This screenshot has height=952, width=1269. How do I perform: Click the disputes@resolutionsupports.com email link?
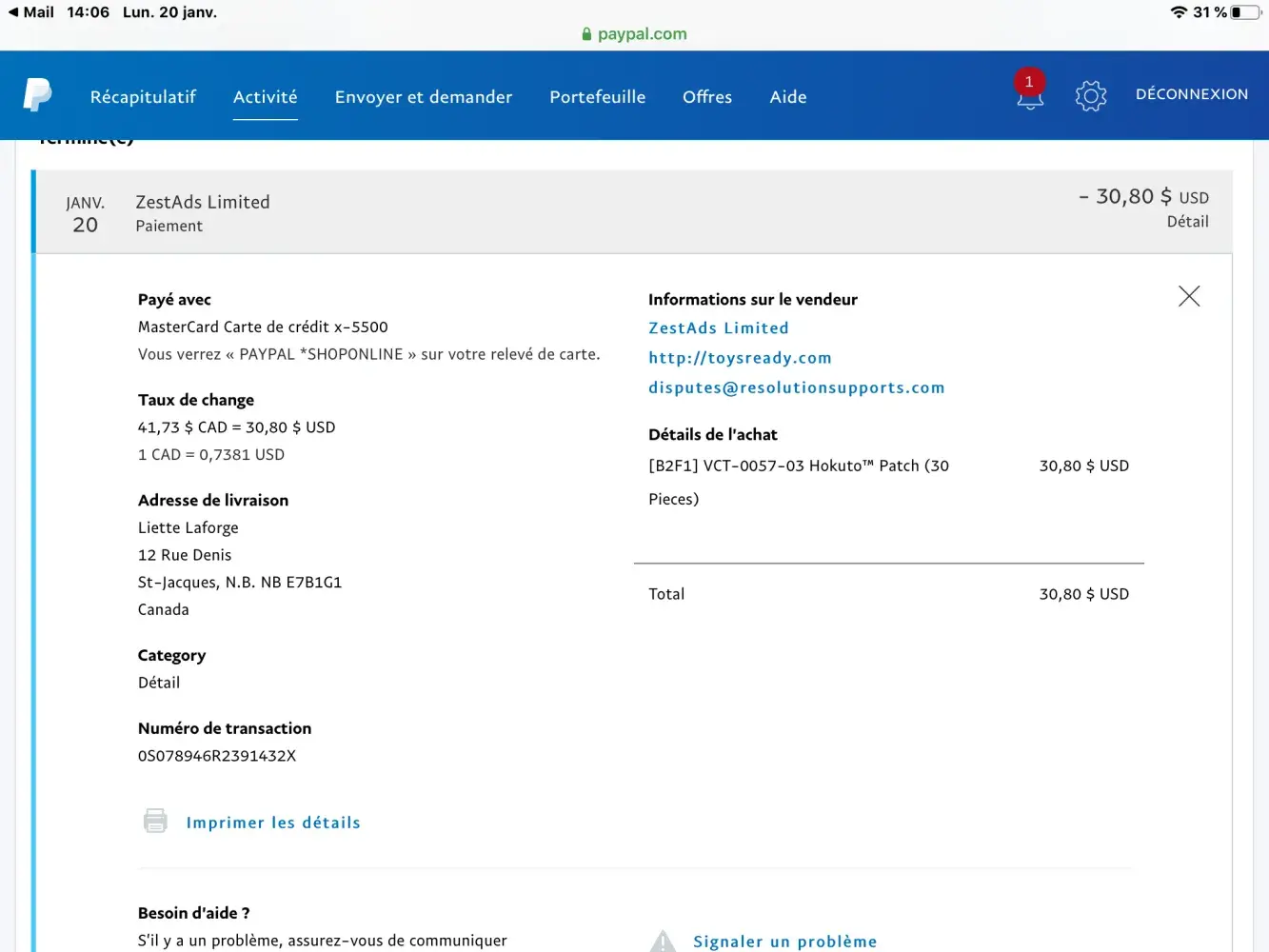(x=796, y=387)
